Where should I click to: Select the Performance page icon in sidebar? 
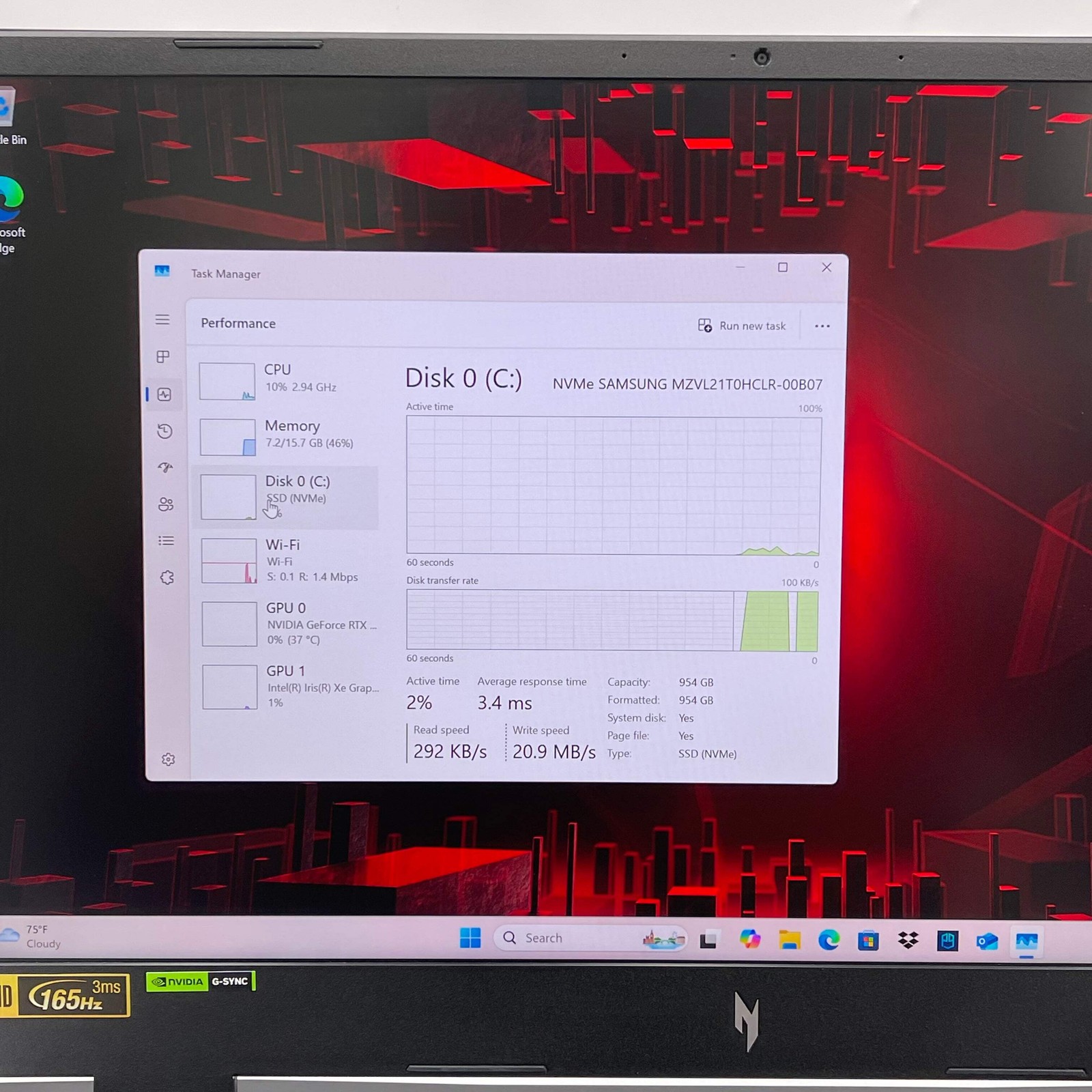(x=164, y=394)
